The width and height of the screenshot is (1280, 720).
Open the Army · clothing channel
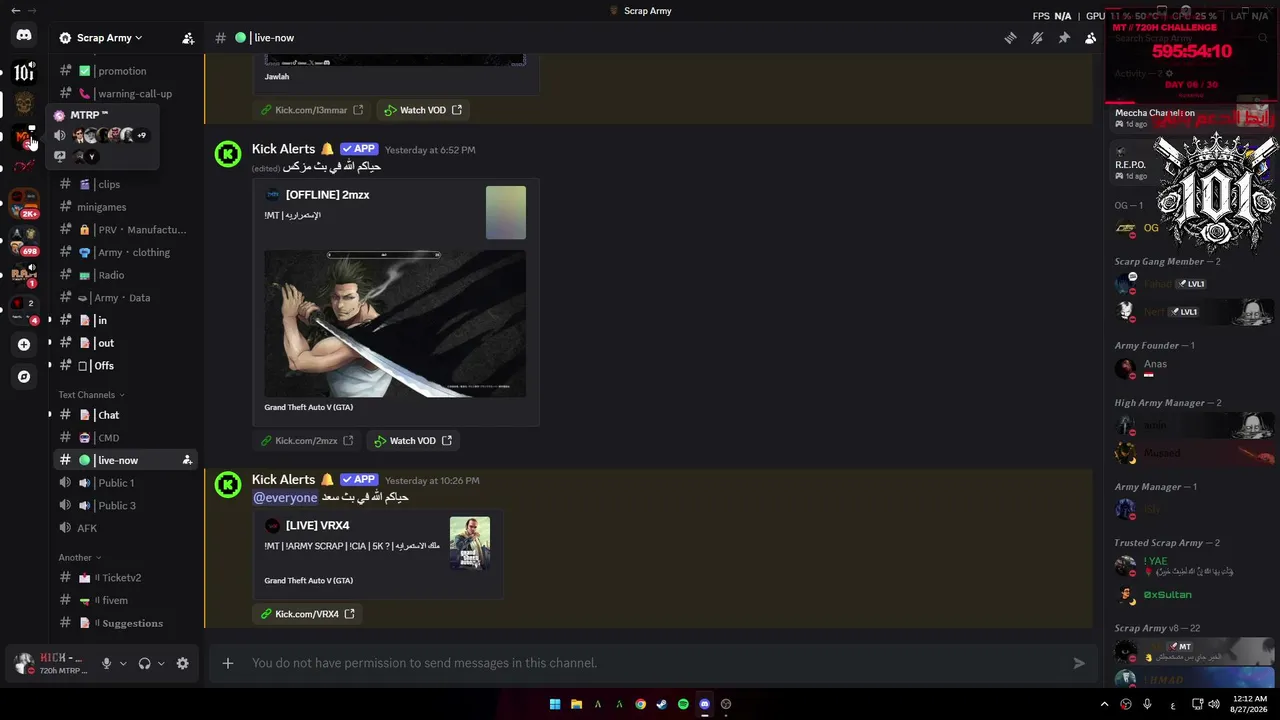point(124,253)
